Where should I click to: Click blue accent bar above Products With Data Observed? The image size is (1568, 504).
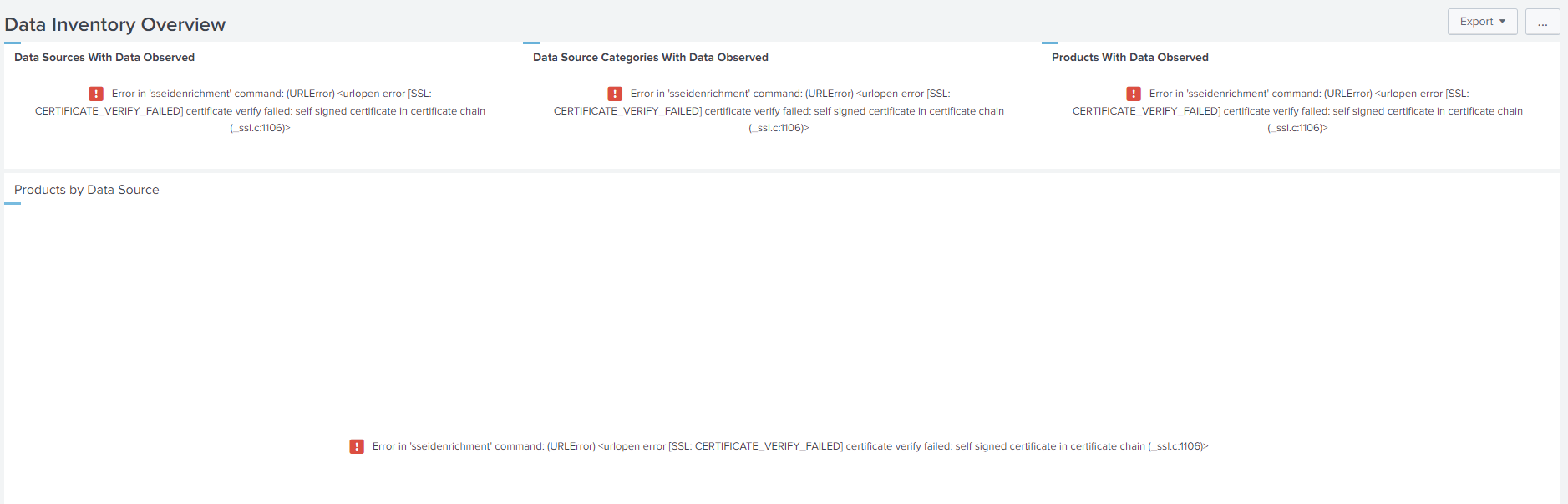tap(1050, 43)
